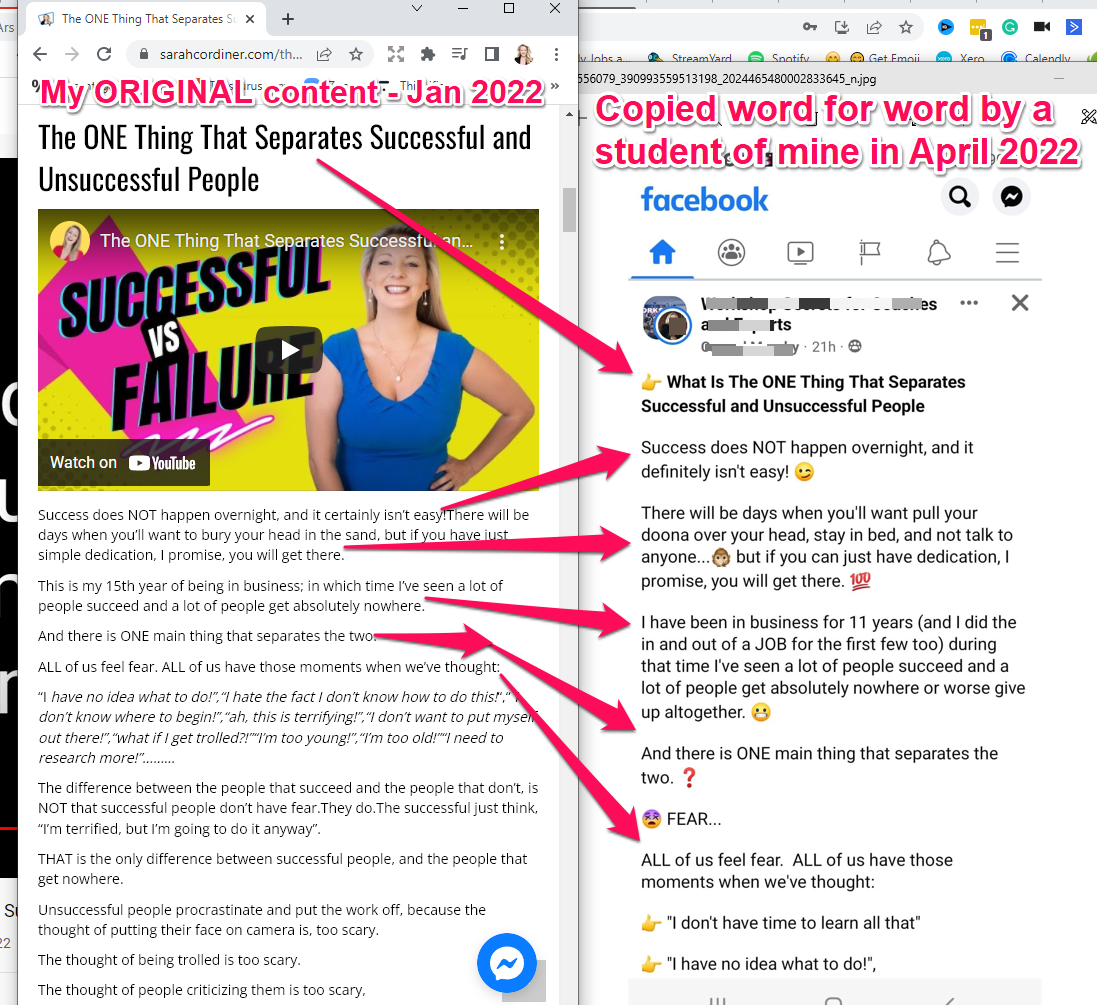Open the Facebook search magnifier
Viewport: 1097px width, 1005px height.
pos(959,197)
